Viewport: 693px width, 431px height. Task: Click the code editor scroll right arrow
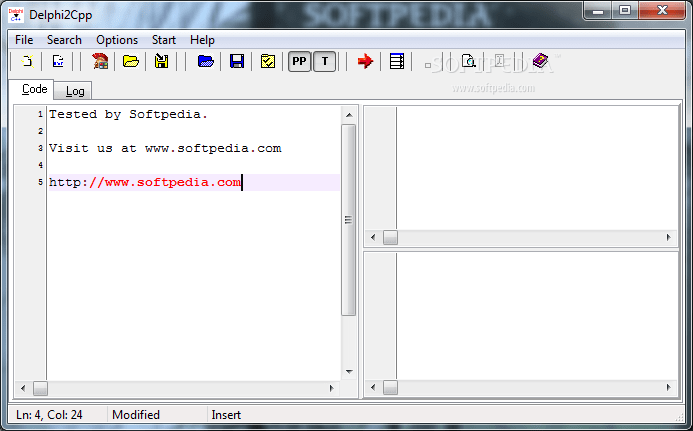pyautogui.click(x=331, y=389)
